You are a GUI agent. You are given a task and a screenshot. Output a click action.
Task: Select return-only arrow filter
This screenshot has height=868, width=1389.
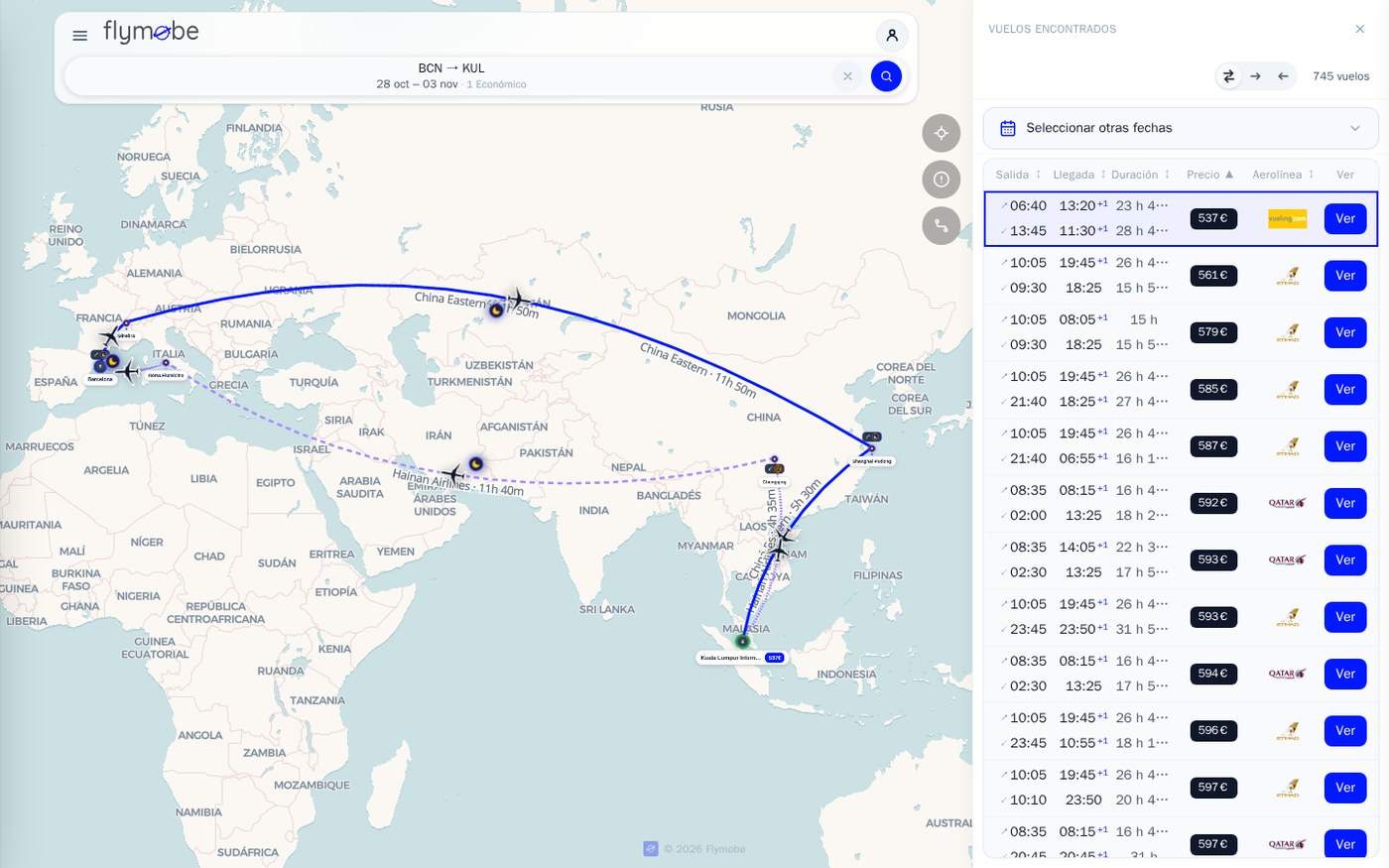coord(1283,76)
